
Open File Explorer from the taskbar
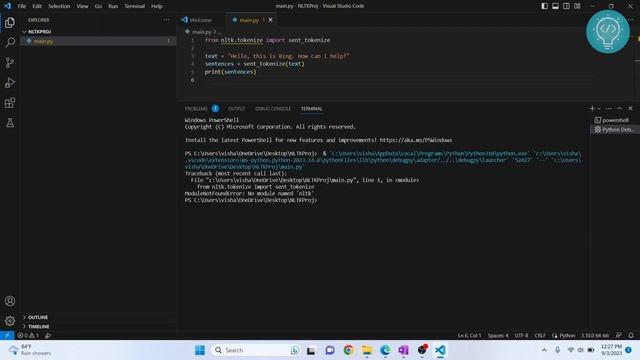point(367,350)
